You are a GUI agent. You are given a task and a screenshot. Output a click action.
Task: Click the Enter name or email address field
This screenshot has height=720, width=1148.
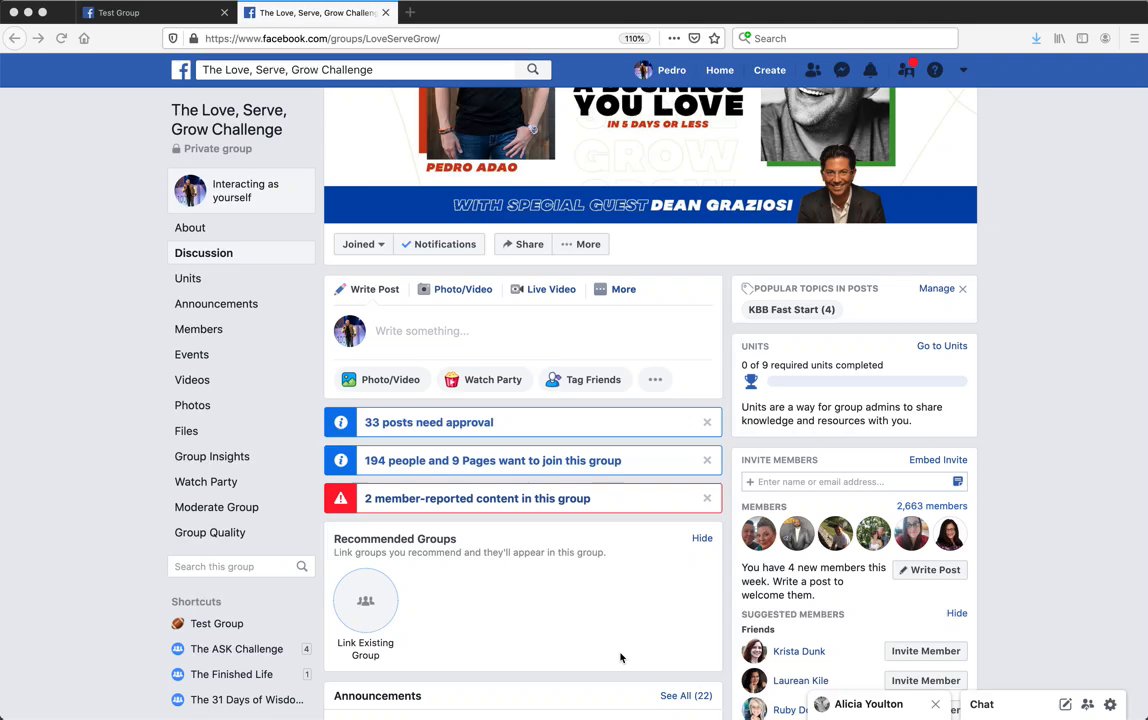click(847, 482)
